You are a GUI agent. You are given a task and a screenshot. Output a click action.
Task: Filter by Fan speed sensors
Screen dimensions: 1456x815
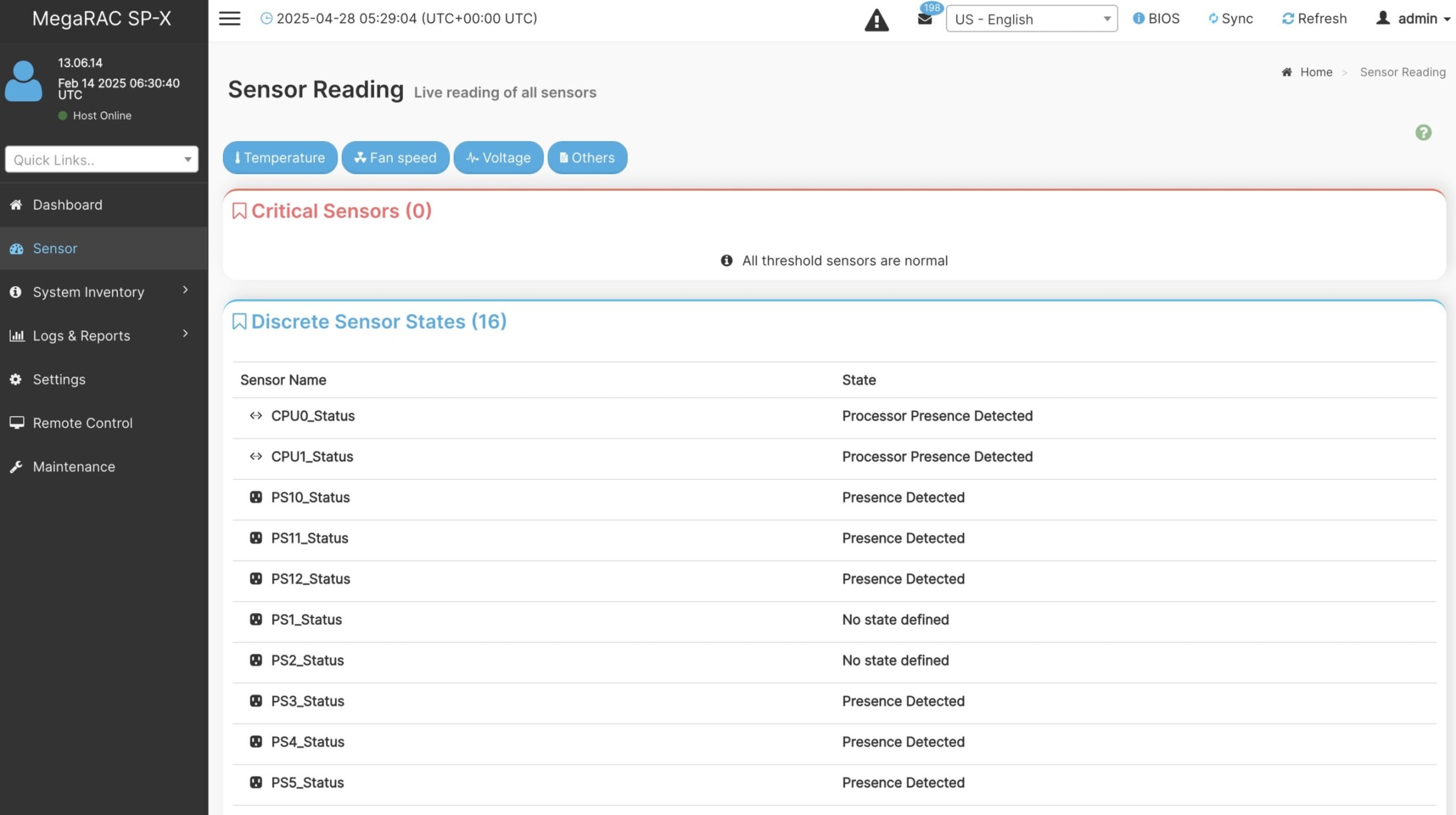pyautogui.click(x=395, y=158)
